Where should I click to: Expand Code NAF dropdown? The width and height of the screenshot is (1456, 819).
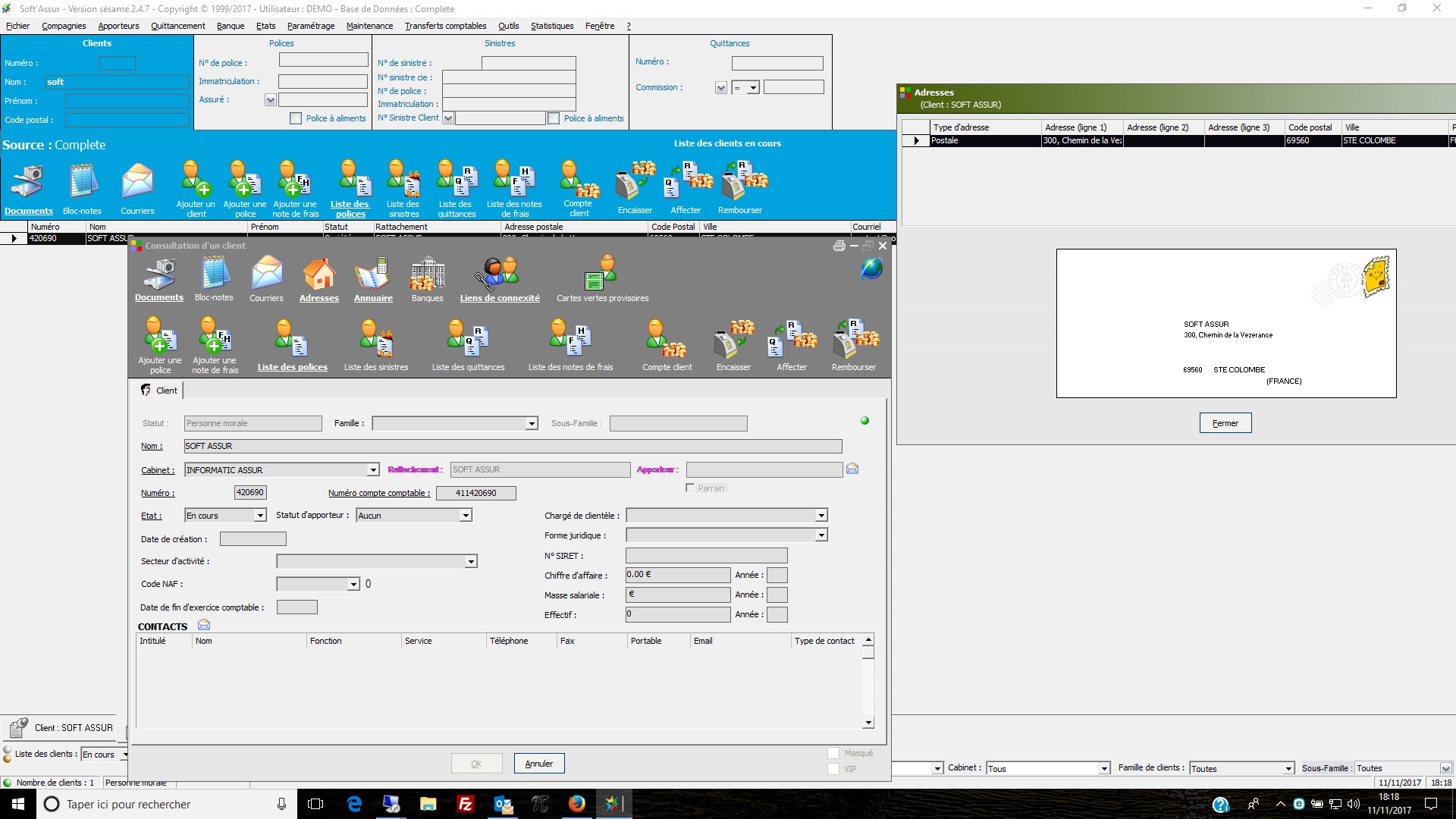tap(353, 584)
